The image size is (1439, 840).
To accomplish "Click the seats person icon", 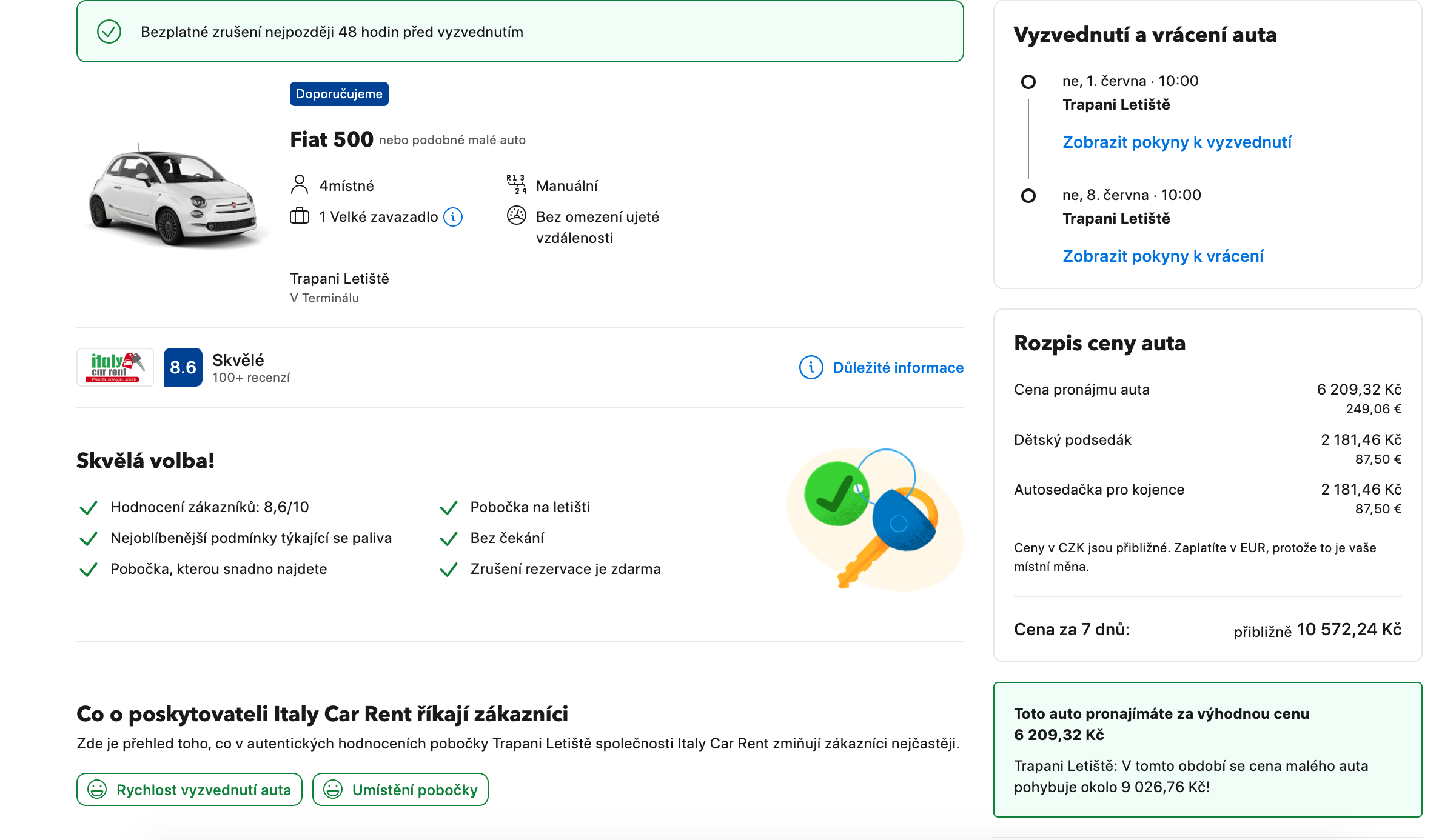I will pos(300,185).
